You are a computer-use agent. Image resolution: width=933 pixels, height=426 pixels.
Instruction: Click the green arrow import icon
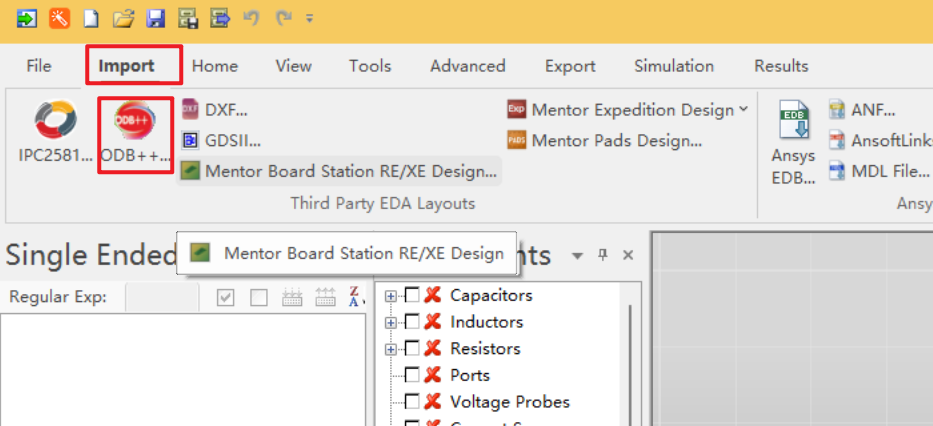26,18
